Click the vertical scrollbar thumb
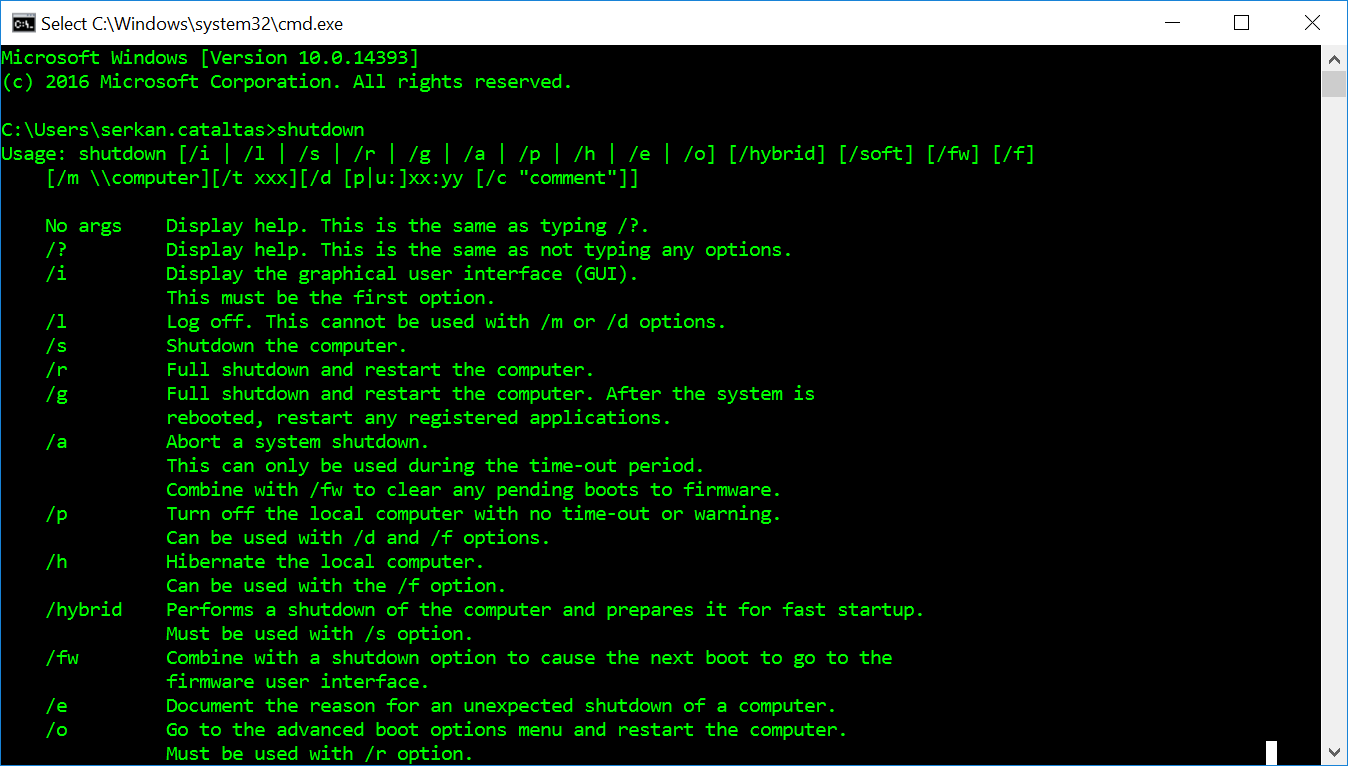The width and height of the screenshot is (1348, 766). point(1334,85)
